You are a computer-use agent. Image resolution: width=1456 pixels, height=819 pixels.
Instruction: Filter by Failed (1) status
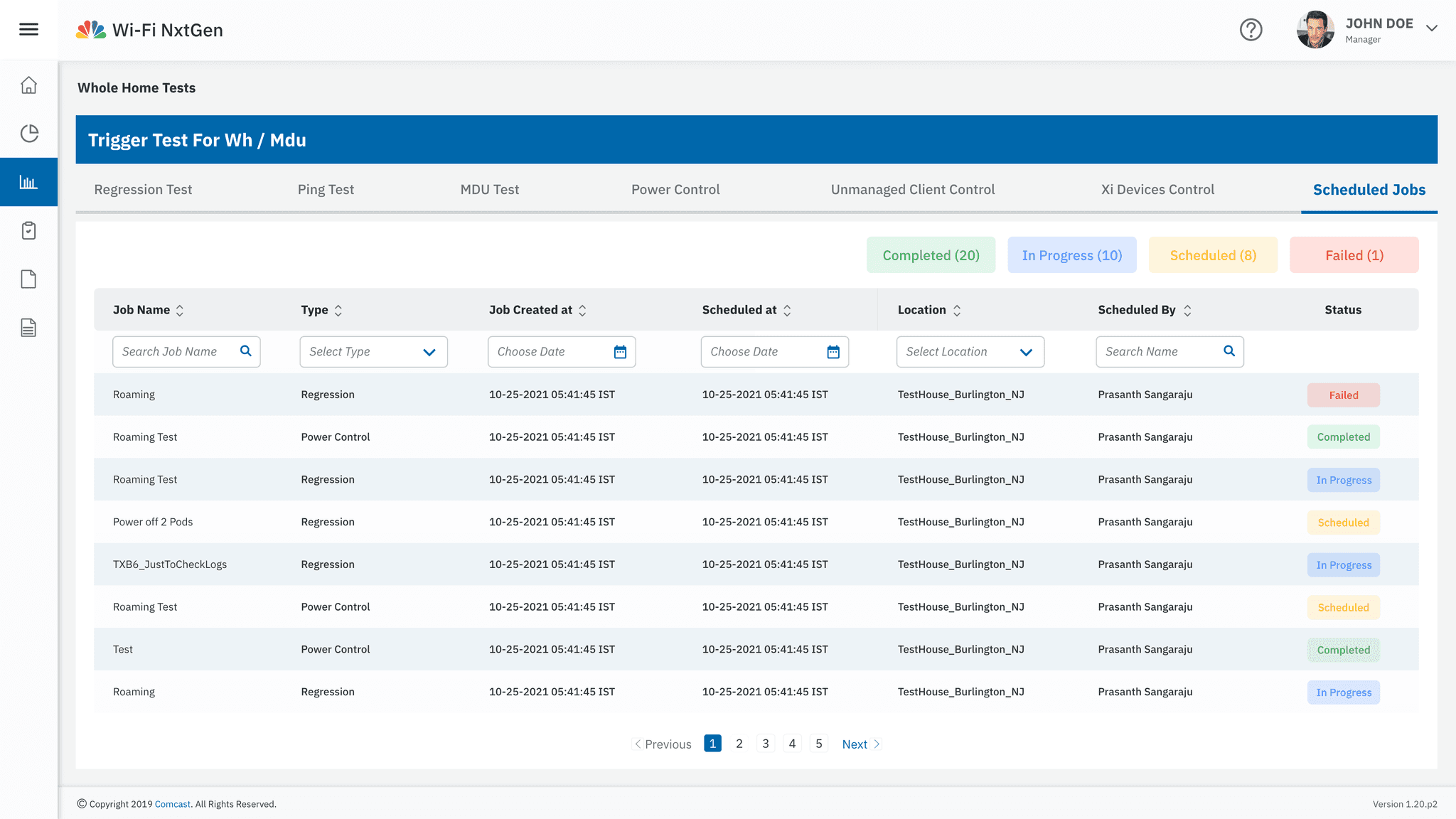[1354, 255]
